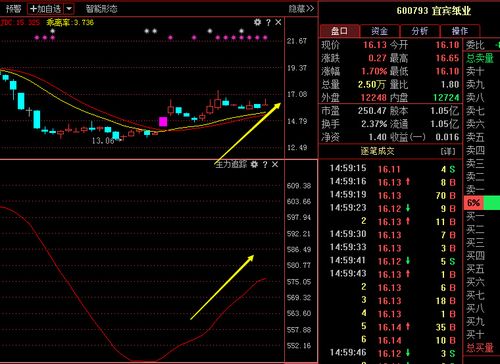Click the 委比 label
Screen dimensions: 500x364
tap(475, 45)
